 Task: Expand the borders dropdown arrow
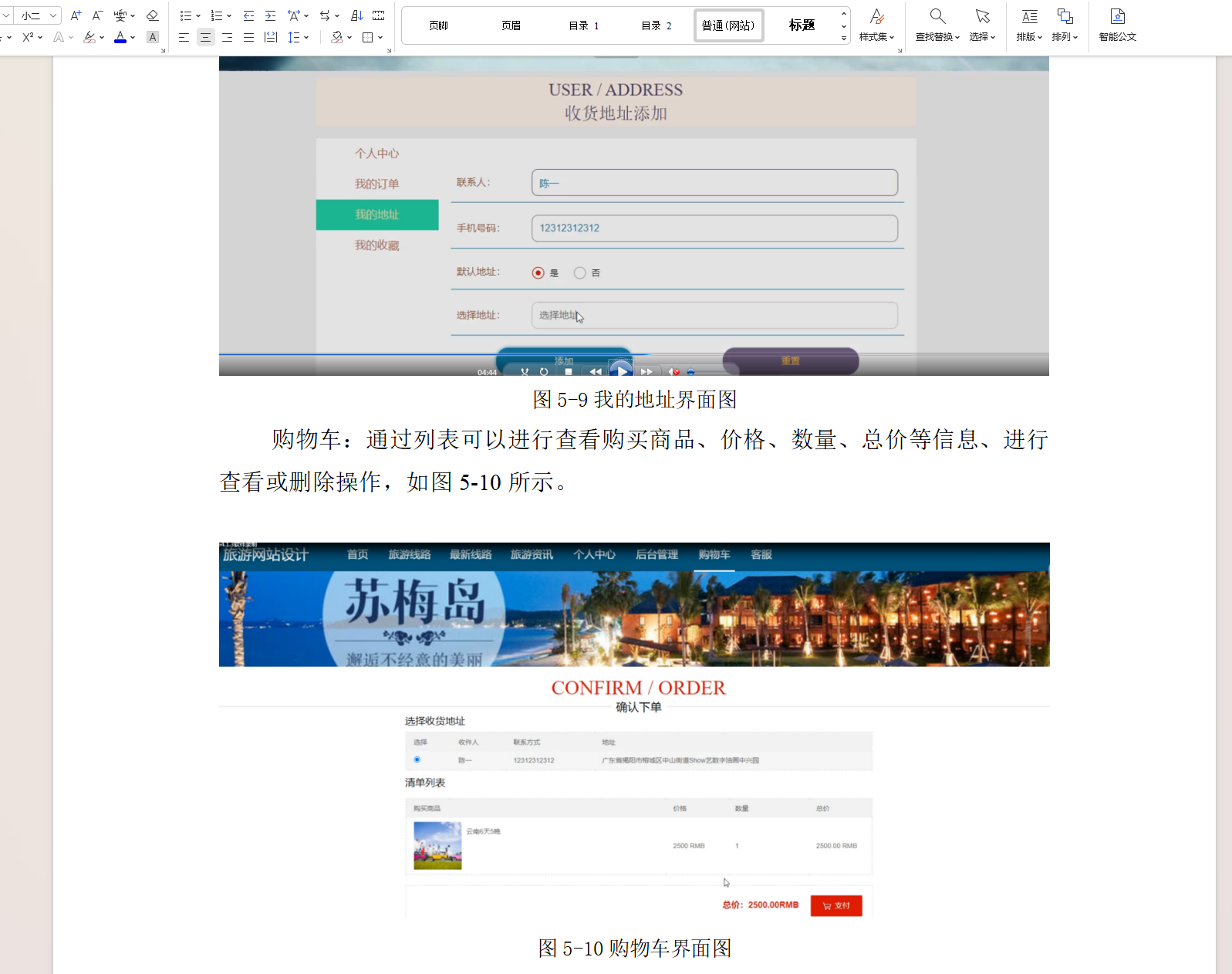(x=380, y=38)
